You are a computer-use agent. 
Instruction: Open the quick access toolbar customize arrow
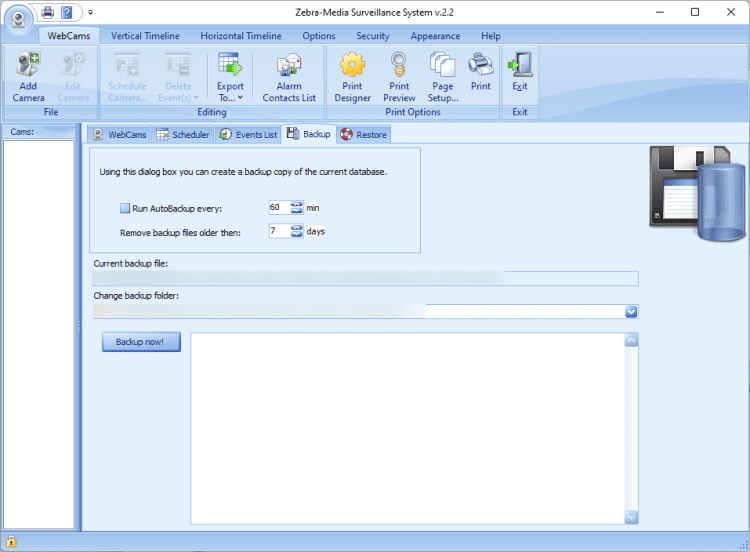click(x=90, y=12)
